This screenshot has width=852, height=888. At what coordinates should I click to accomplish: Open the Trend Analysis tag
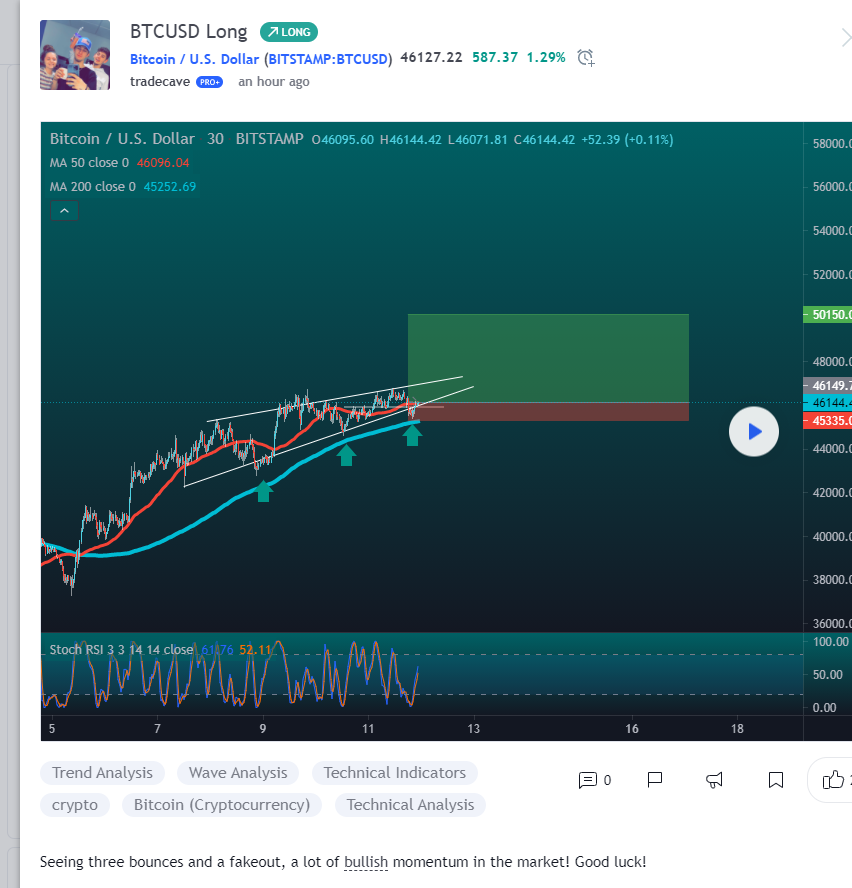(102, 773)
